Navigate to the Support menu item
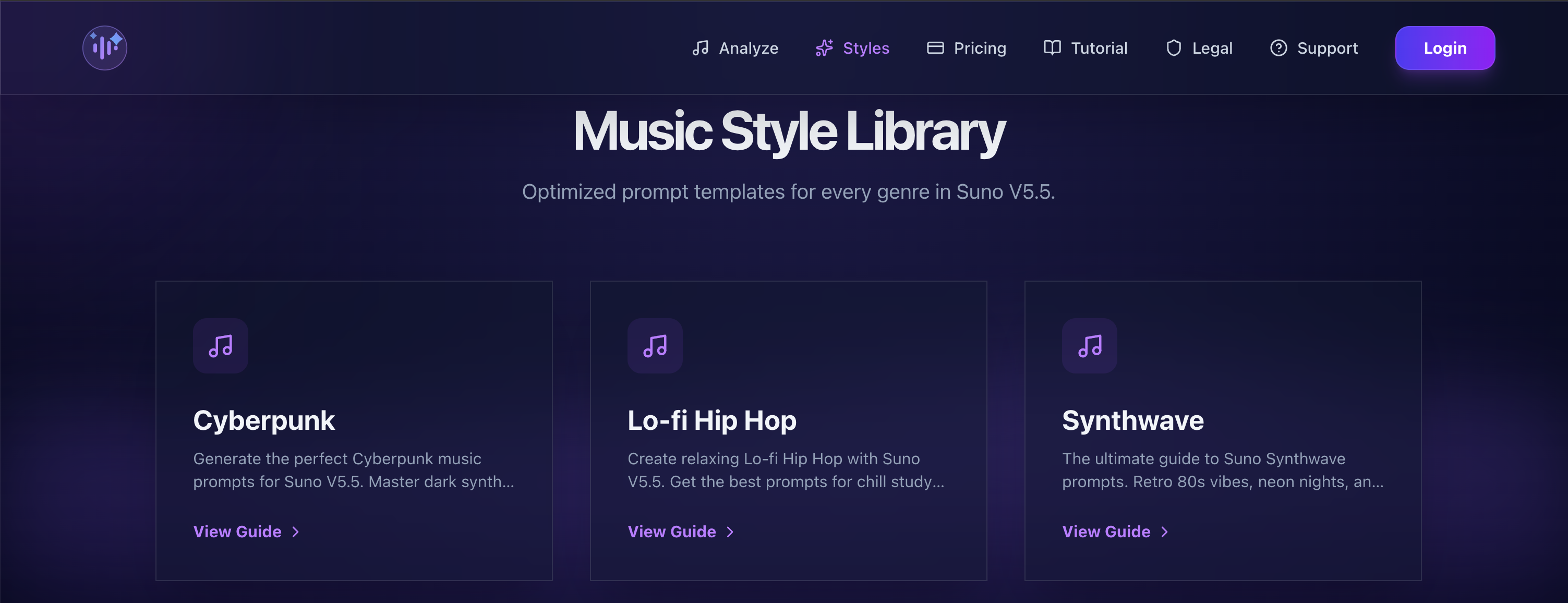1568x603 pixels. pyautogui.click(x=1327, y=47)
